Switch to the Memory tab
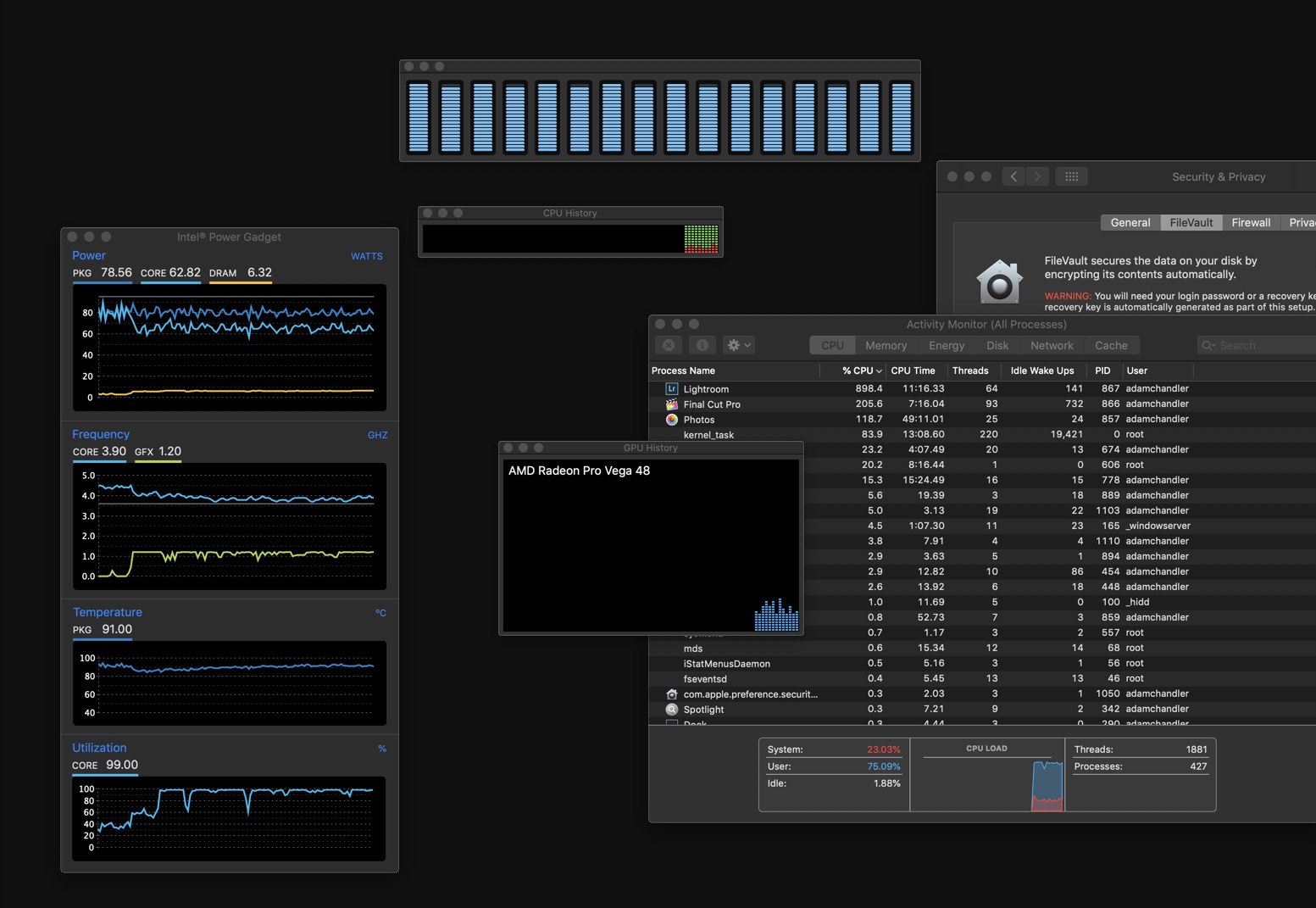Screen dimensions: 1316x908 (886, 346)
